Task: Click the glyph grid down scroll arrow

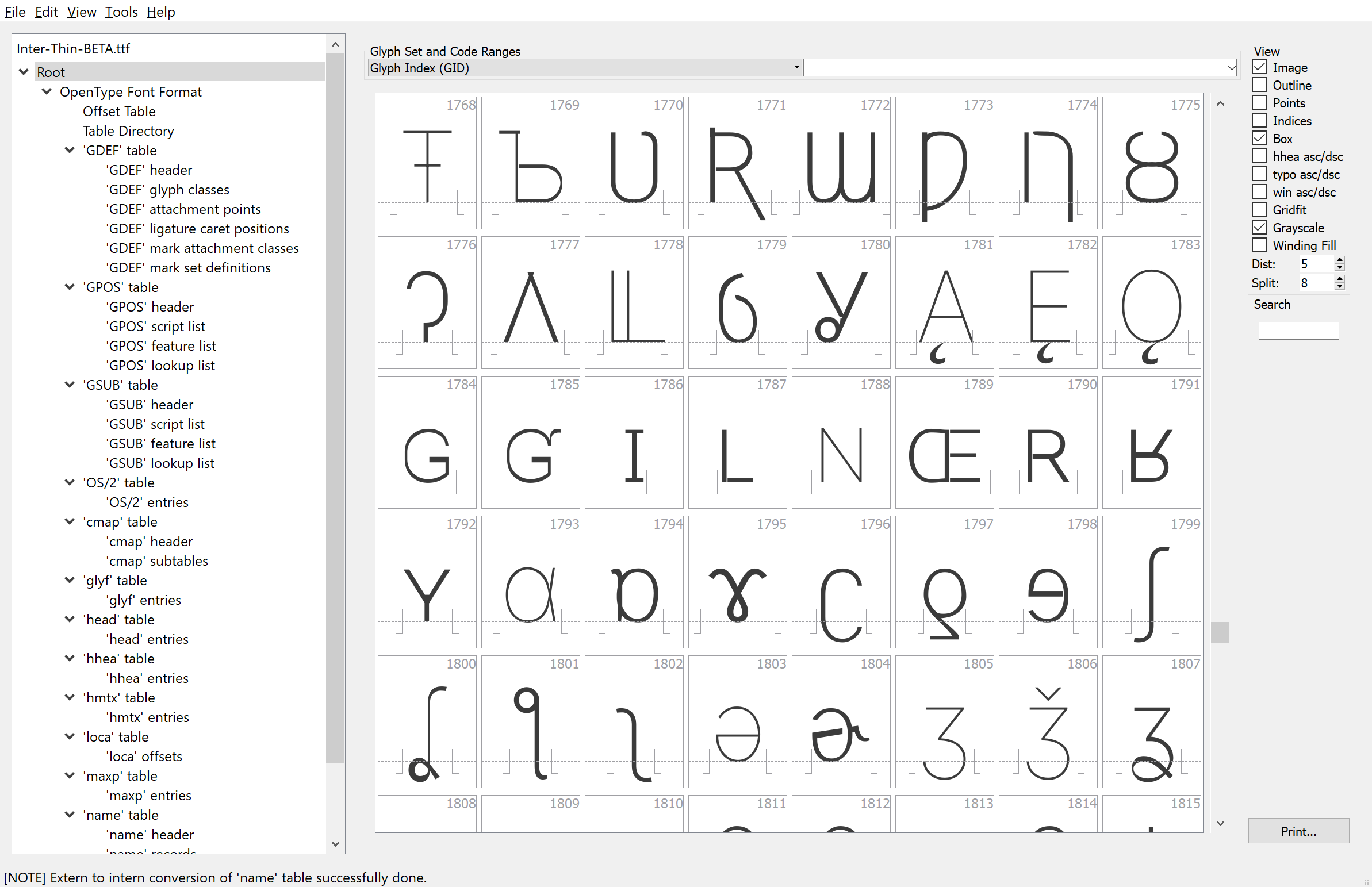Action: pyautogui.click(x=1221, y=823)
